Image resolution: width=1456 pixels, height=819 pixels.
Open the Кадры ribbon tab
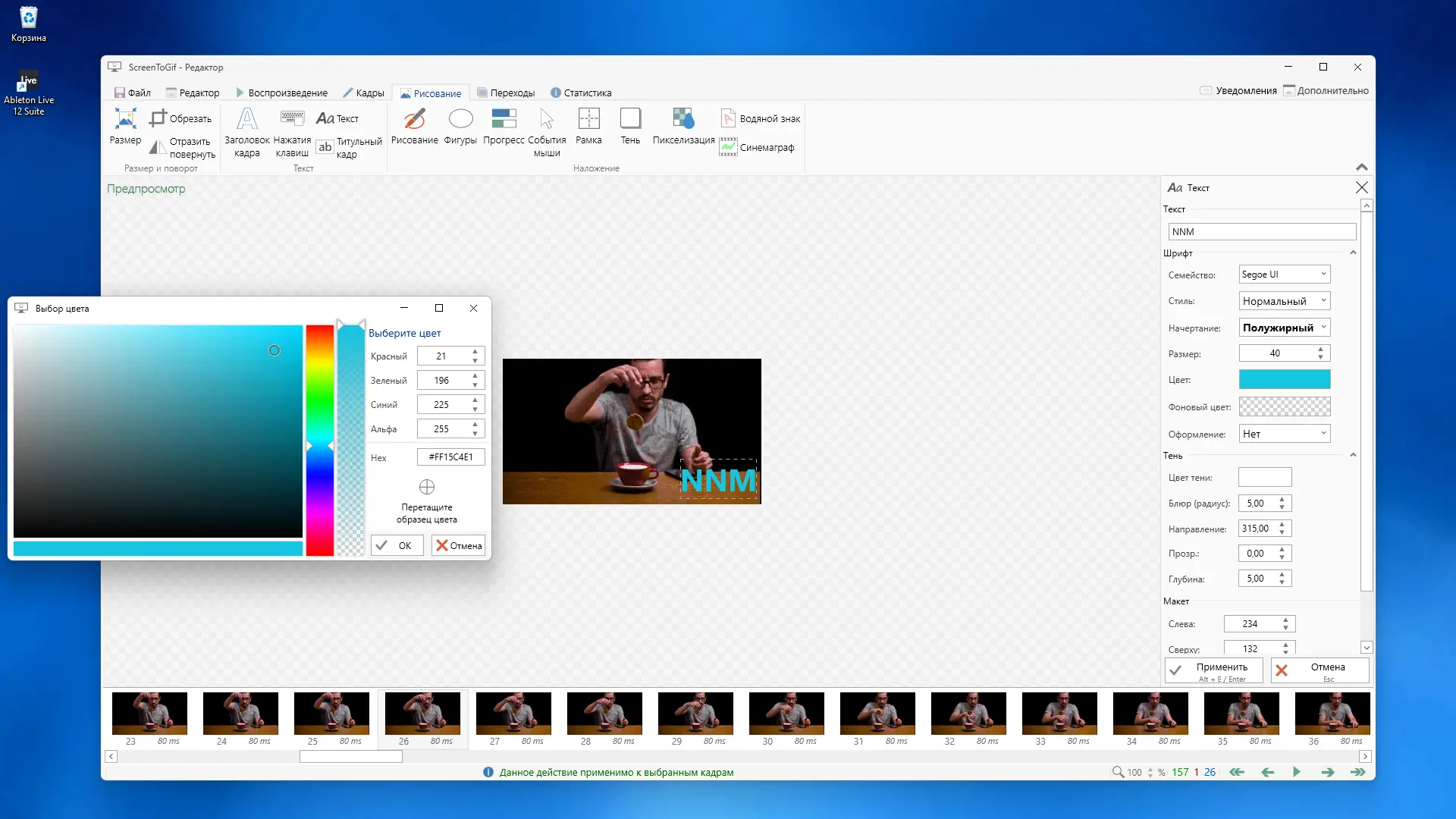pyautogui.click(x=363, y=93)
